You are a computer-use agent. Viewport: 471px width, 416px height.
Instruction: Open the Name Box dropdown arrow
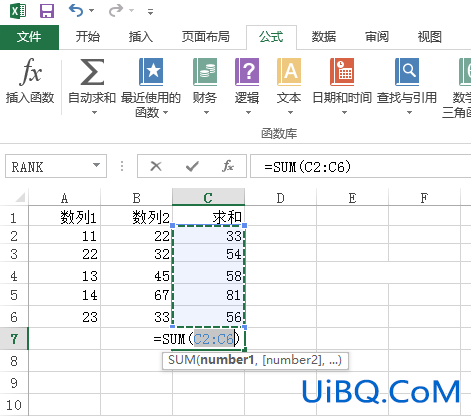pos(97,165)
